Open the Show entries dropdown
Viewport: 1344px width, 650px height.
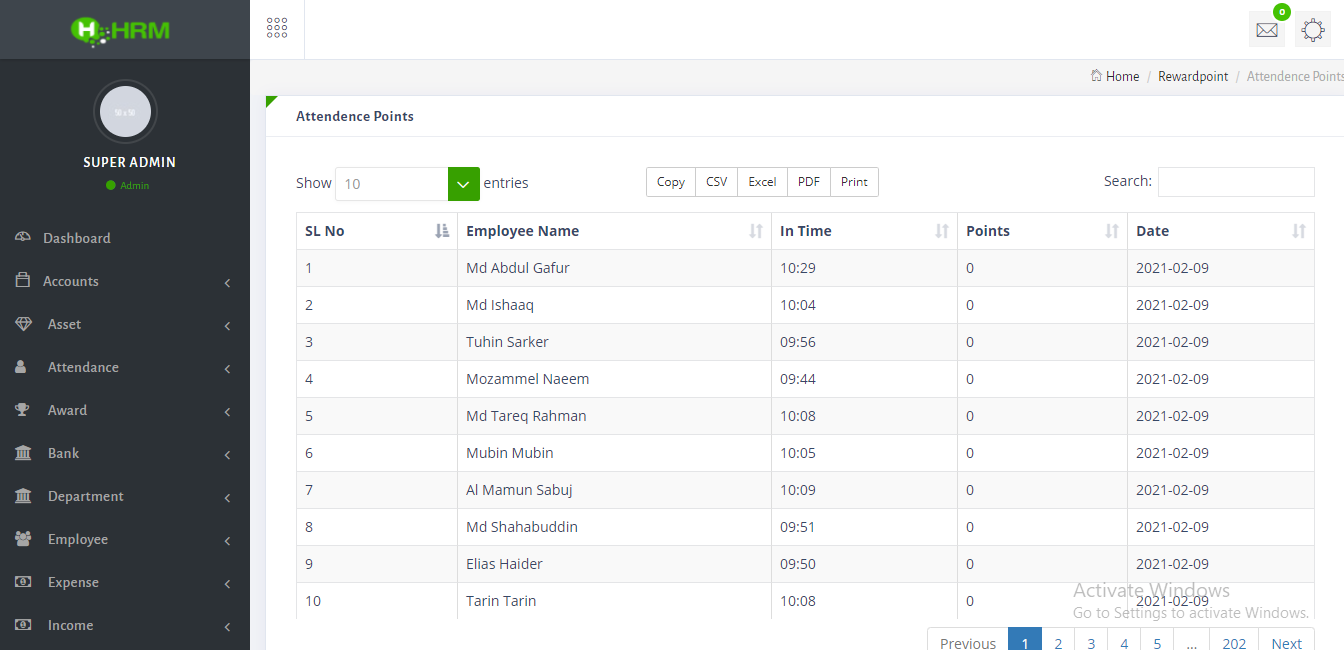(407, 184)
